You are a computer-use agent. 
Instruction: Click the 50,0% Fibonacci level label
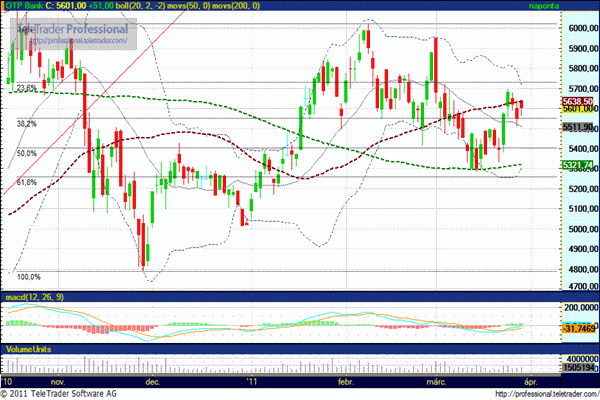click(x=27, y=153)
